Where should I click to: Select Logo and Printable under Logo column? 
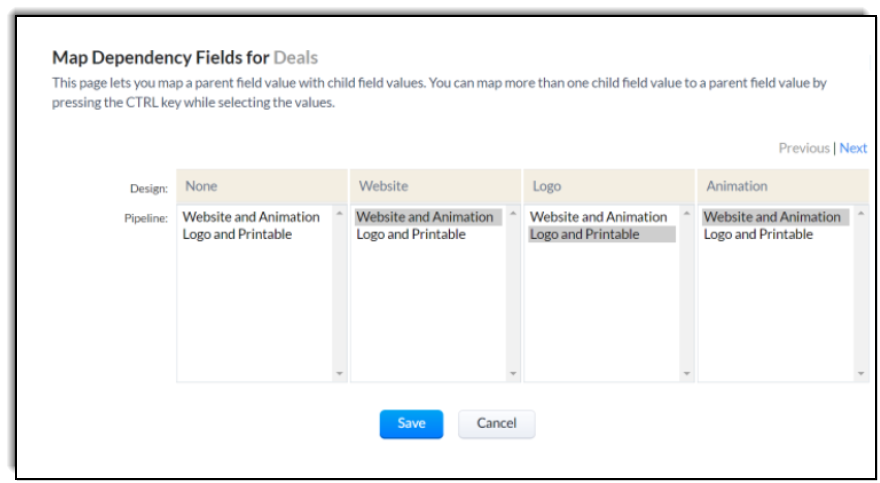point(585,234)
